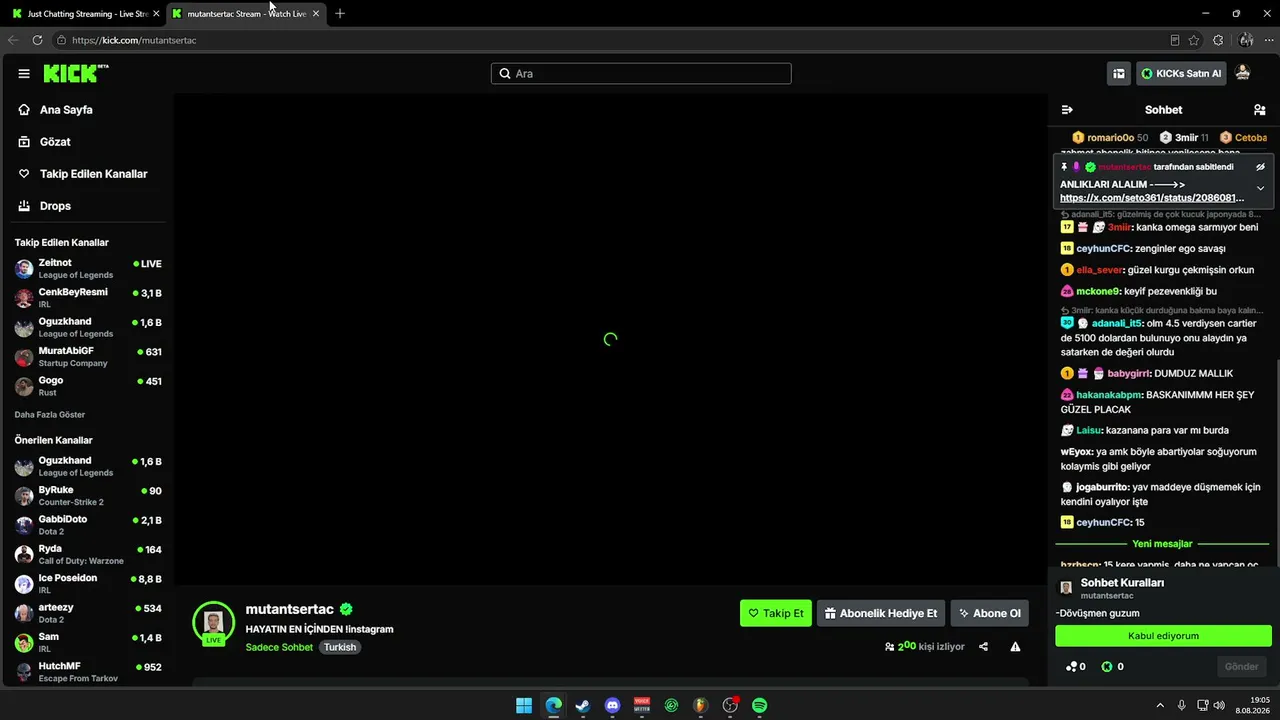Open Takip Edilen Kanallar menu item
This screenshot has height=720, width=1280.
tap(93, 174)
